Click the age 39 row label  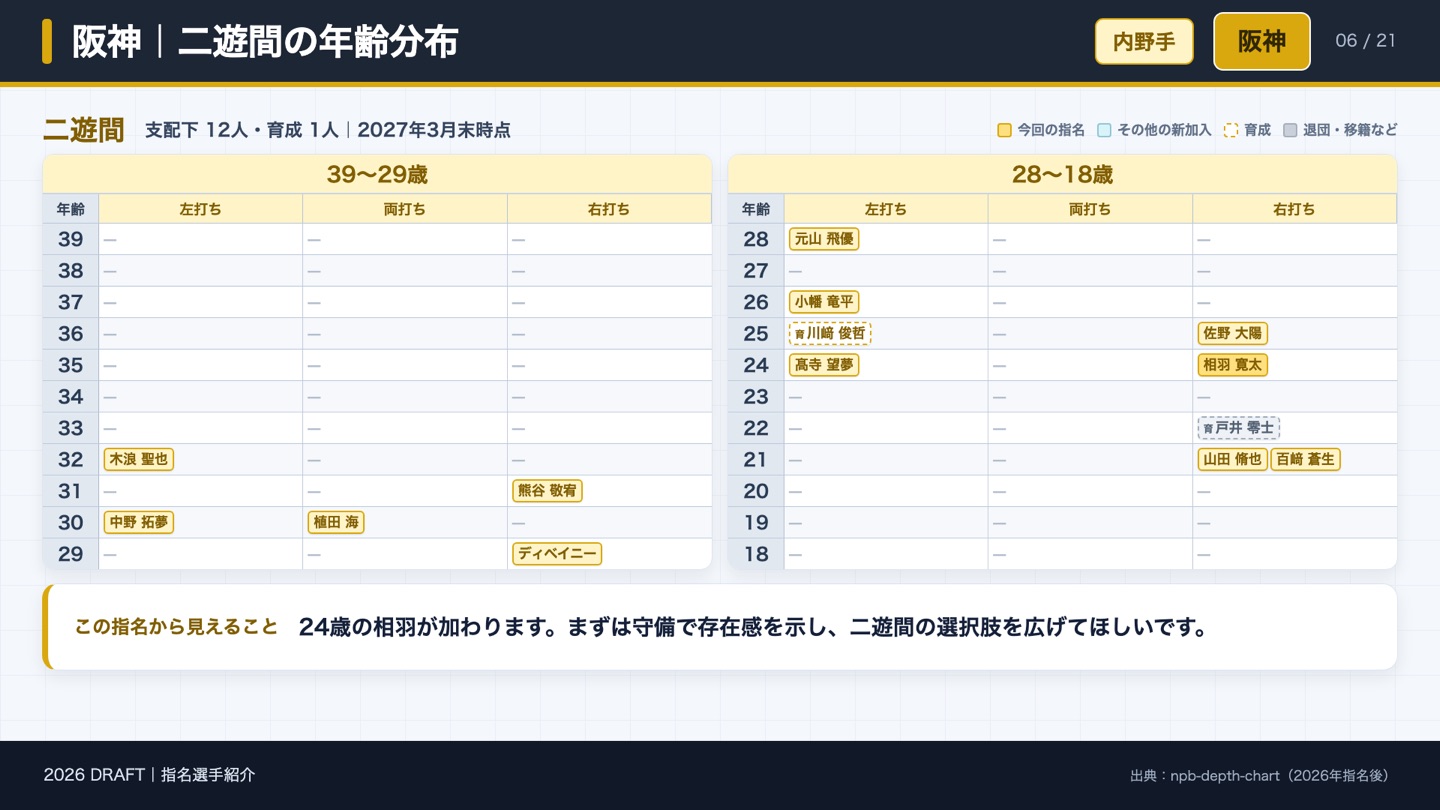tap(71, 239)
